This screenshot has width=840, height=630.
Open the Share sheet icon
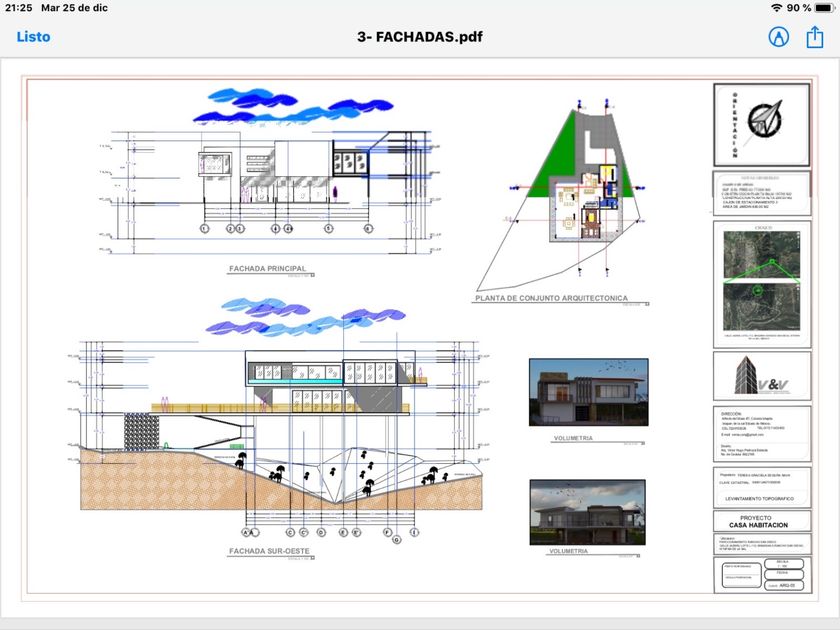tap(814, 36)
